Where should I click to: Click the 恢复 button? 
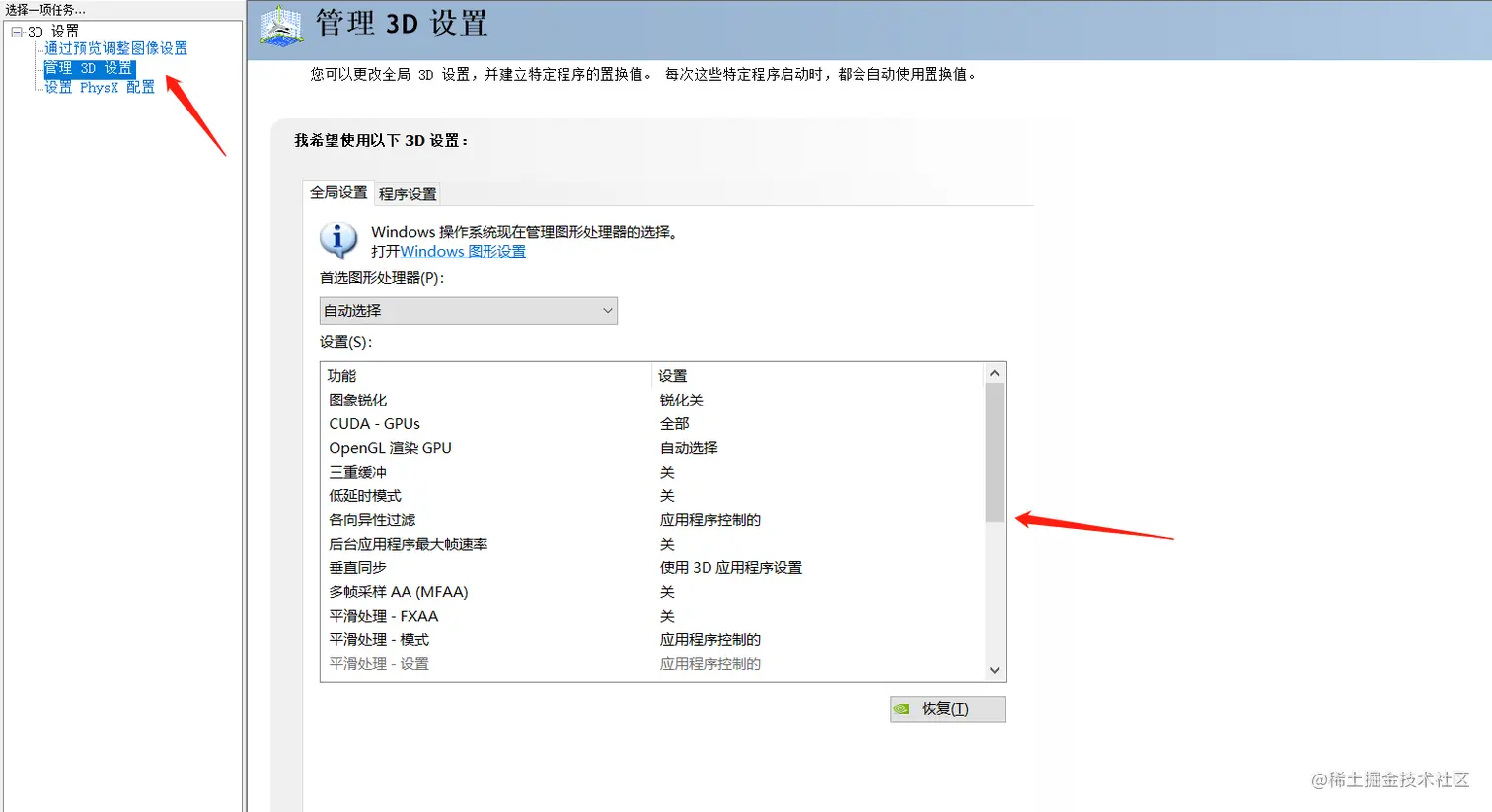pos(947,709)
